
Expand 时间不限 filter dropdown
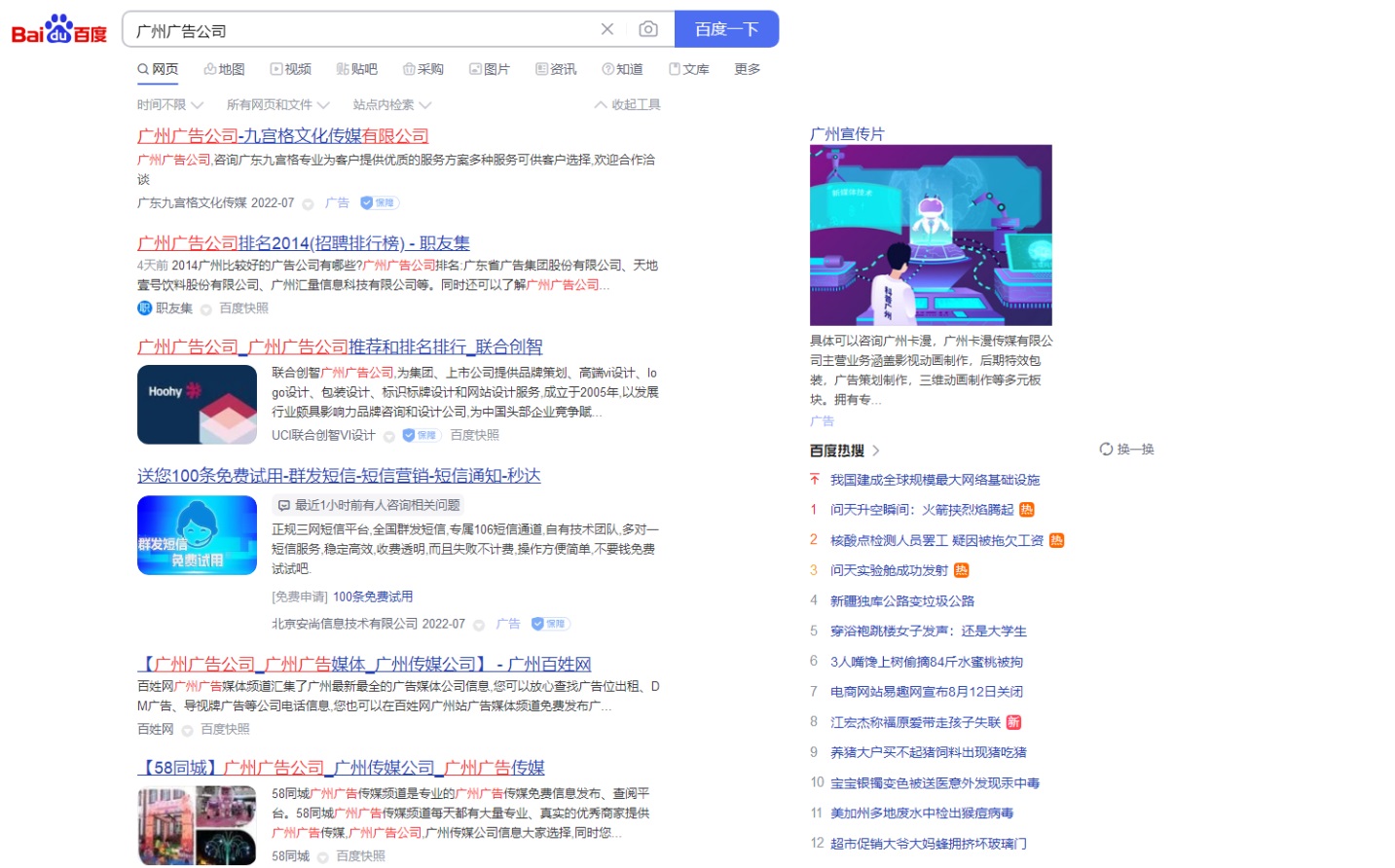(170, 105)
